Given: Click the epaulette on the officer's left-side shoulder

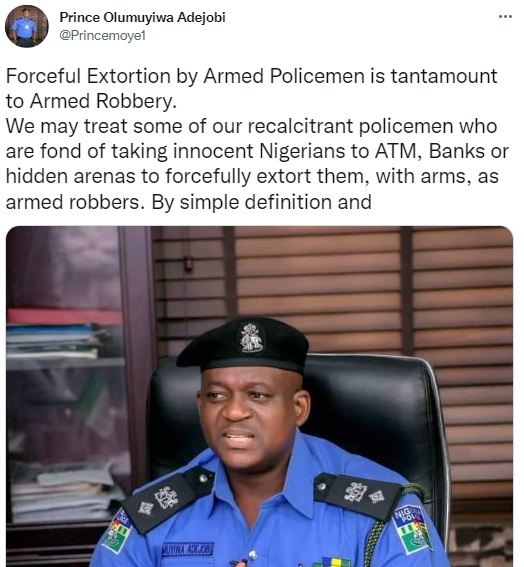Looking at the screenshot, I should click(x=167, y=499).
